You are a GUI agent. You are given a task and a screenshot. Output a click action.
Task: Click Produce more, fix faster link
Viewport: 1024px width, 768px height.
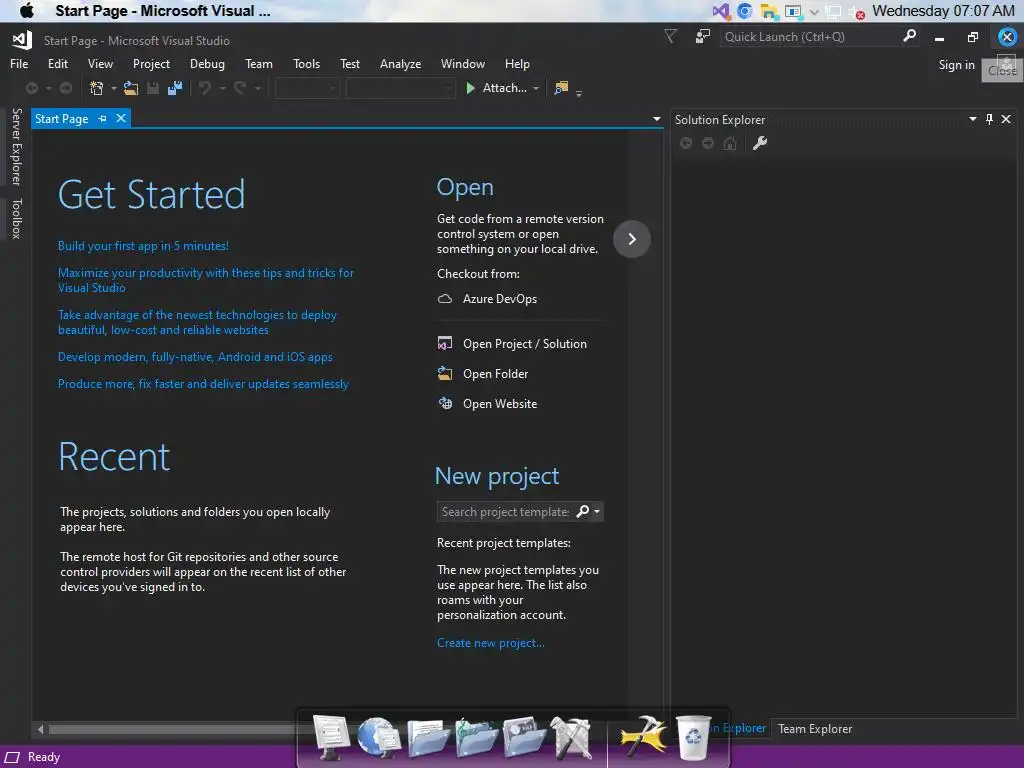[203, 384]
